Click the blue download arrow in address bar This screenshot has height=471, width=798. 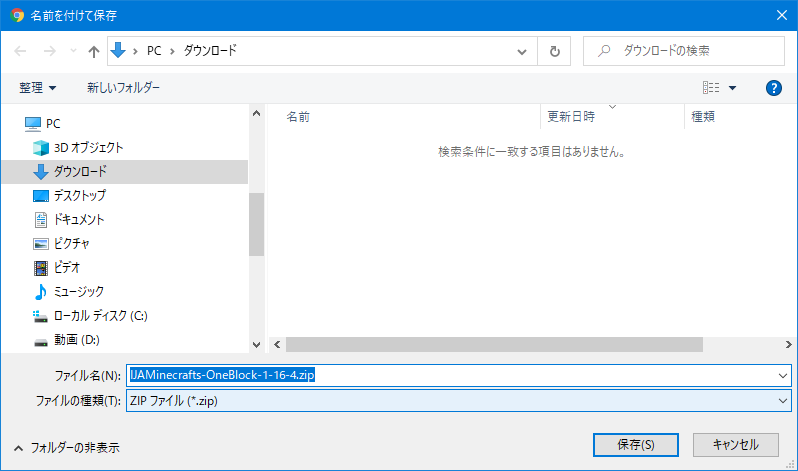pyautogui.click(x=118, y=50)
